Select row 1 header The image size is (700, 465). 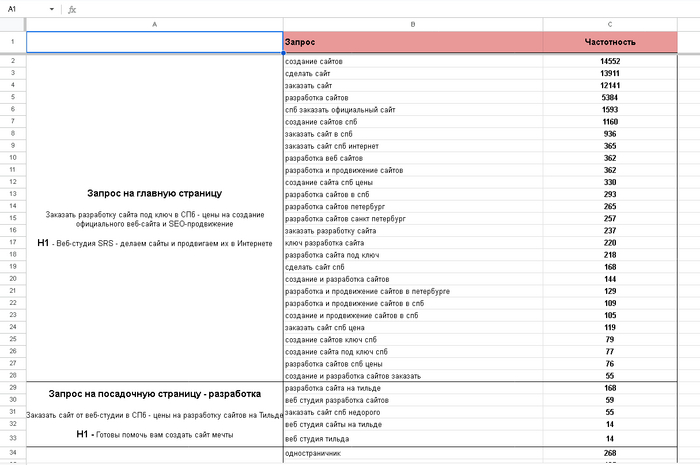click(x=12, y=42)
